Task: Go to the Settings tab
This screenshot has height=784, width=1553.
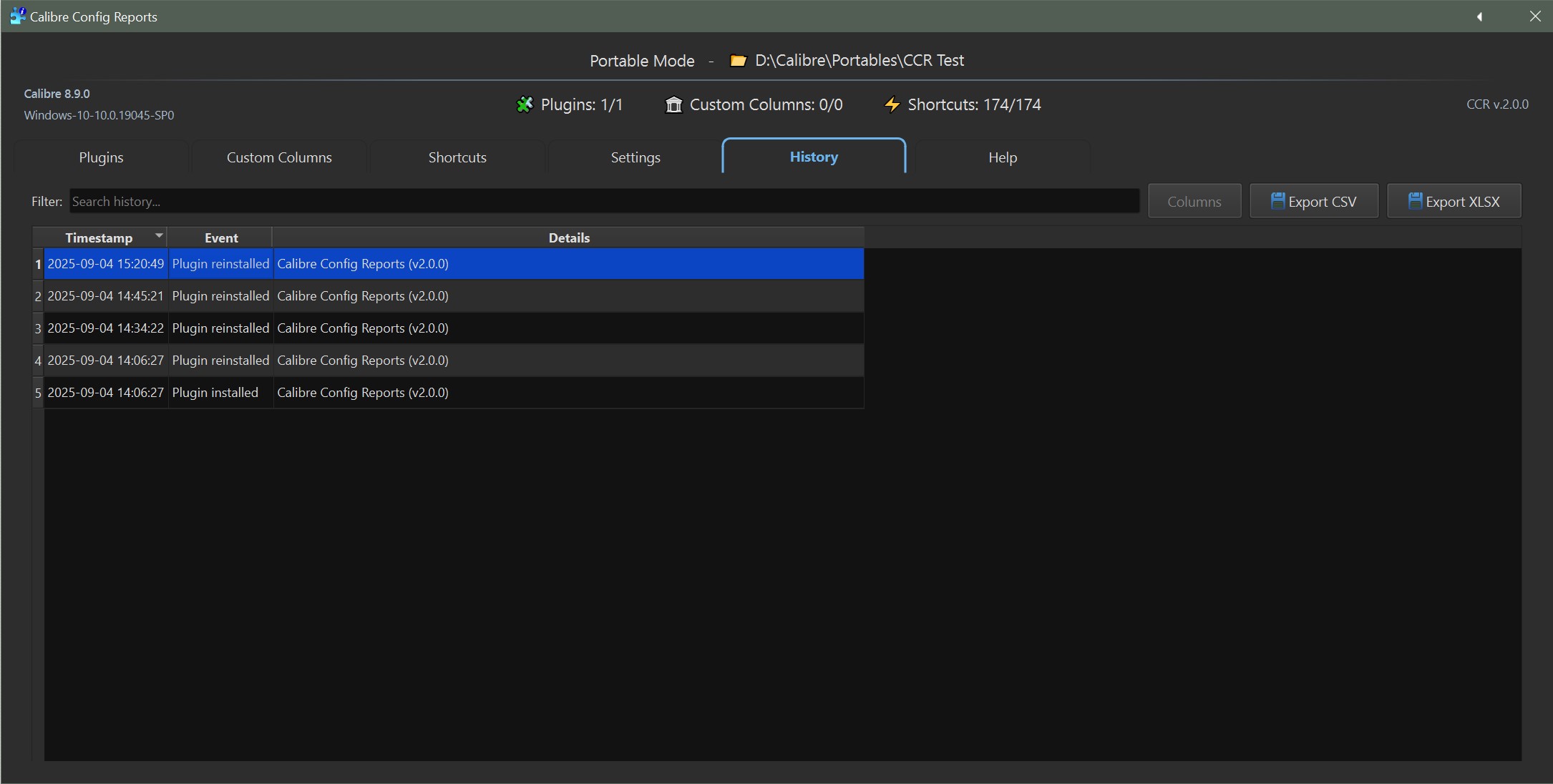Action: click(635, 157)
